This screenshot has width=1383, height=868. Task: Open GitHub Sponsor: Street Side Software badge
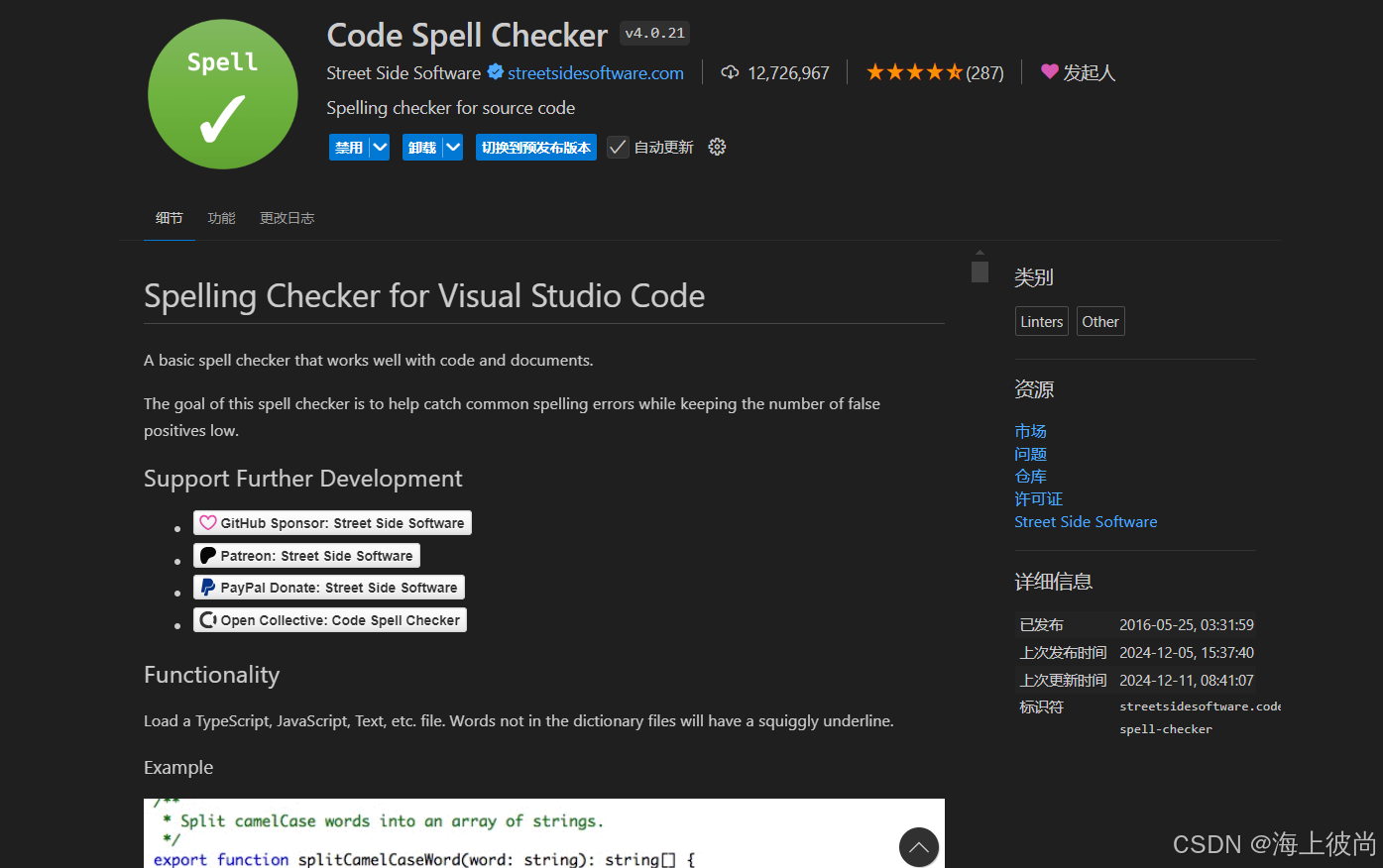coord(332,523)
